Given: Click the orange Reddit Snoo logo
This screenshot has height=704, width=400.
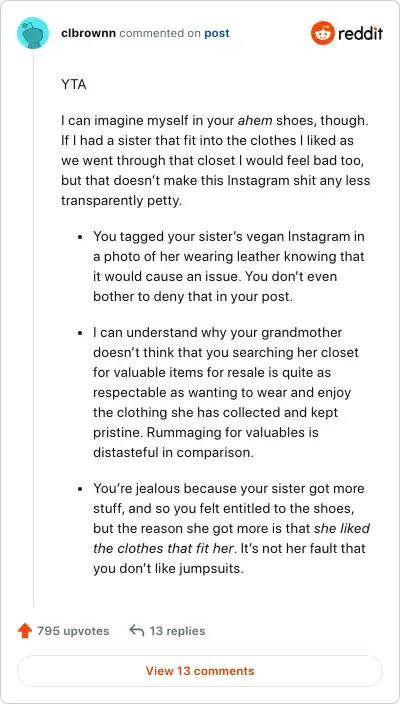Looking at the screenshot, I should click(323, 33).
